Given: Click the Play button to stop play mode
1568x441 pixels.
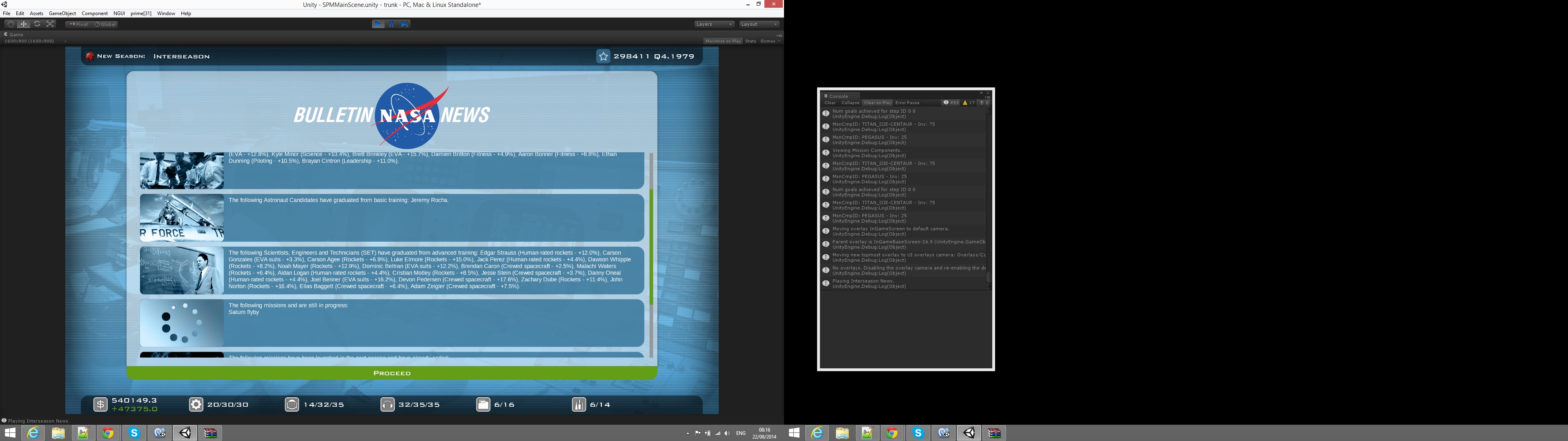Looking at the screenshot, I should (378, 24).
